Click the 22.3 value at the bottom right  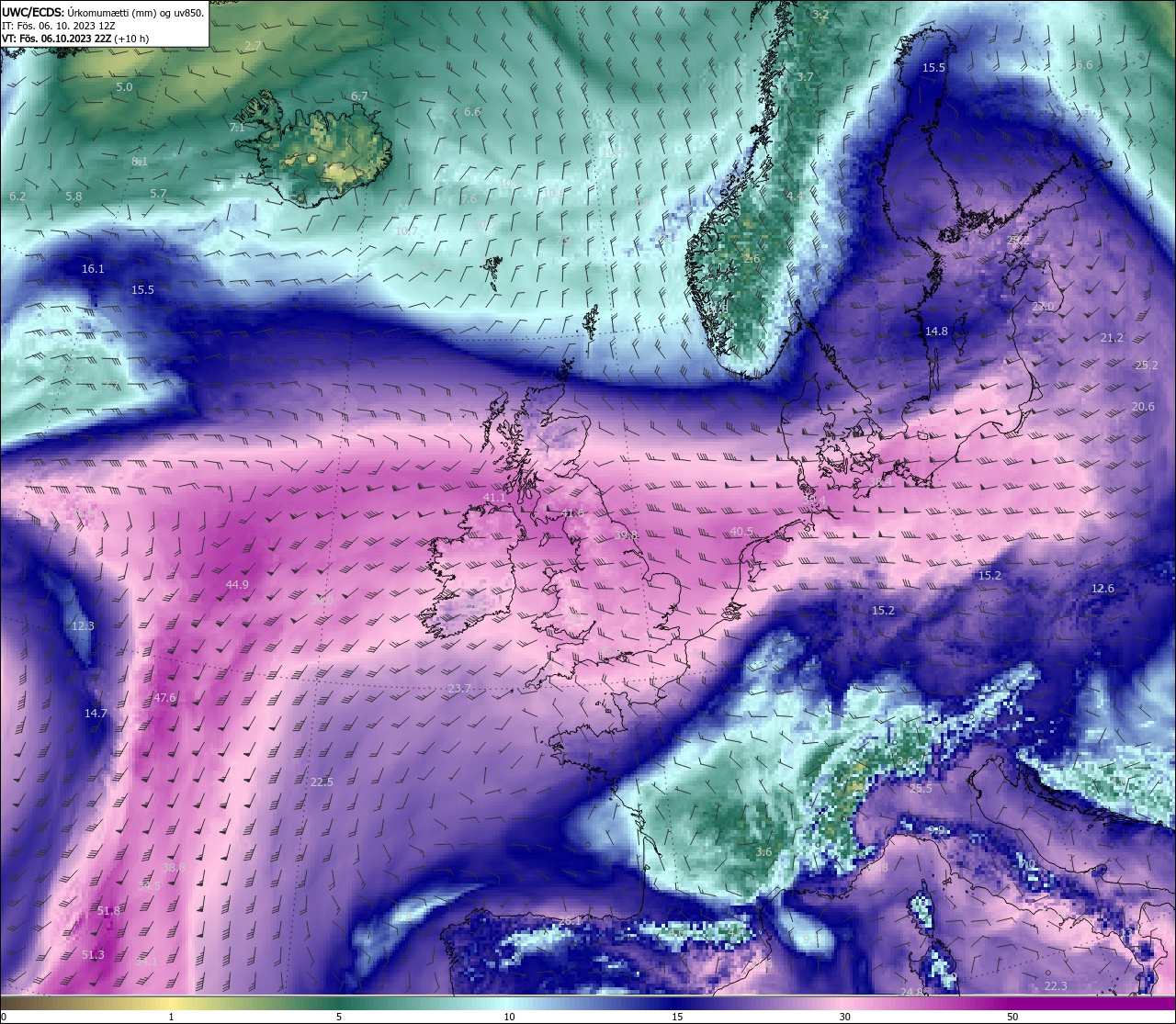click(x=1057, y=986)
